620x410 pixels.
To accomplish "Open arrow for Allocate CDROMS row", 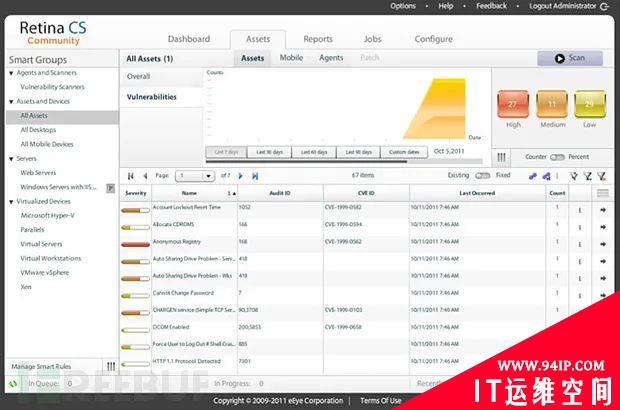I will 603,227.
